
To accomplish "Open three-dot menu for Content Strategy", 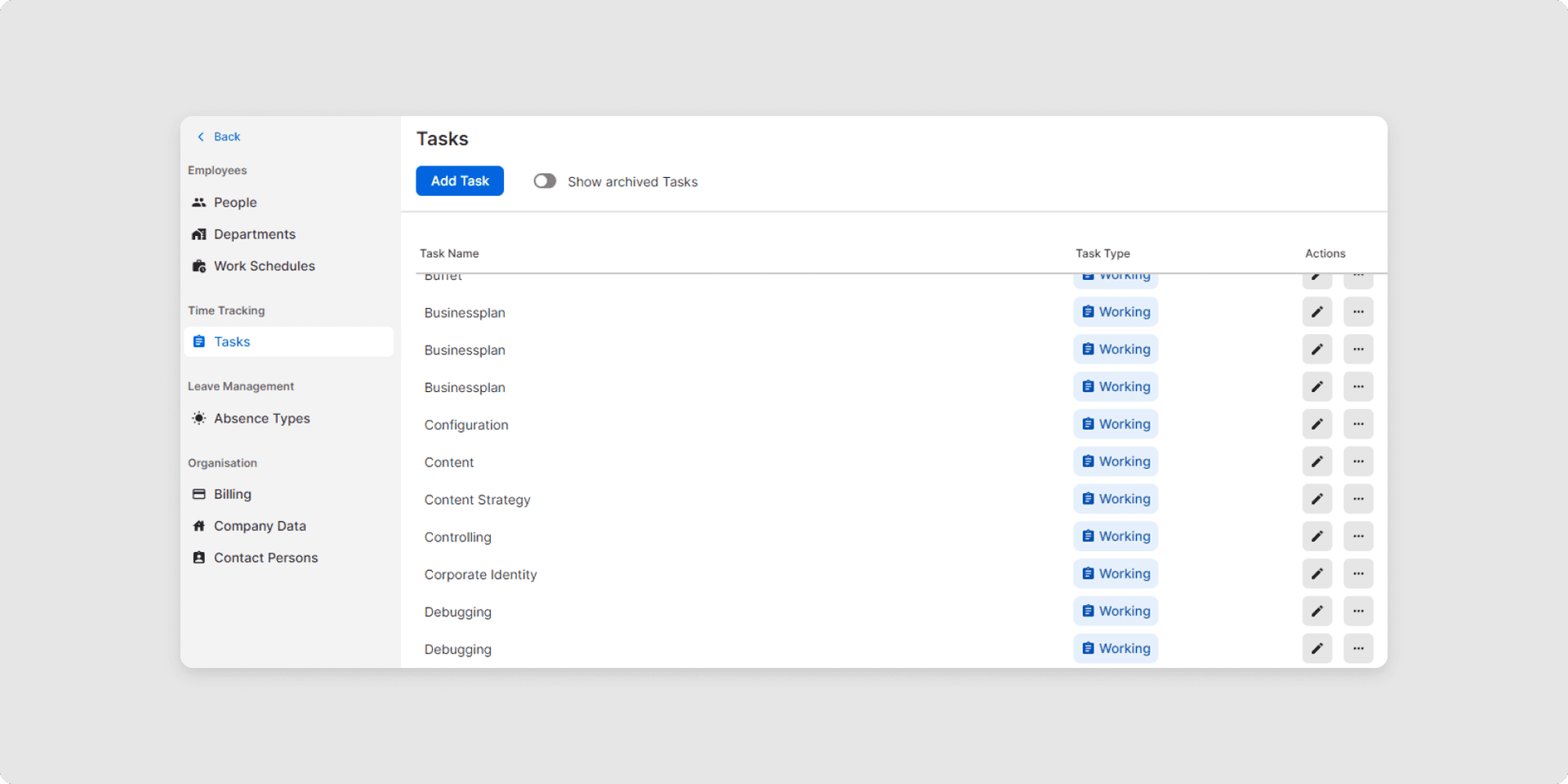I will 1358,499.
